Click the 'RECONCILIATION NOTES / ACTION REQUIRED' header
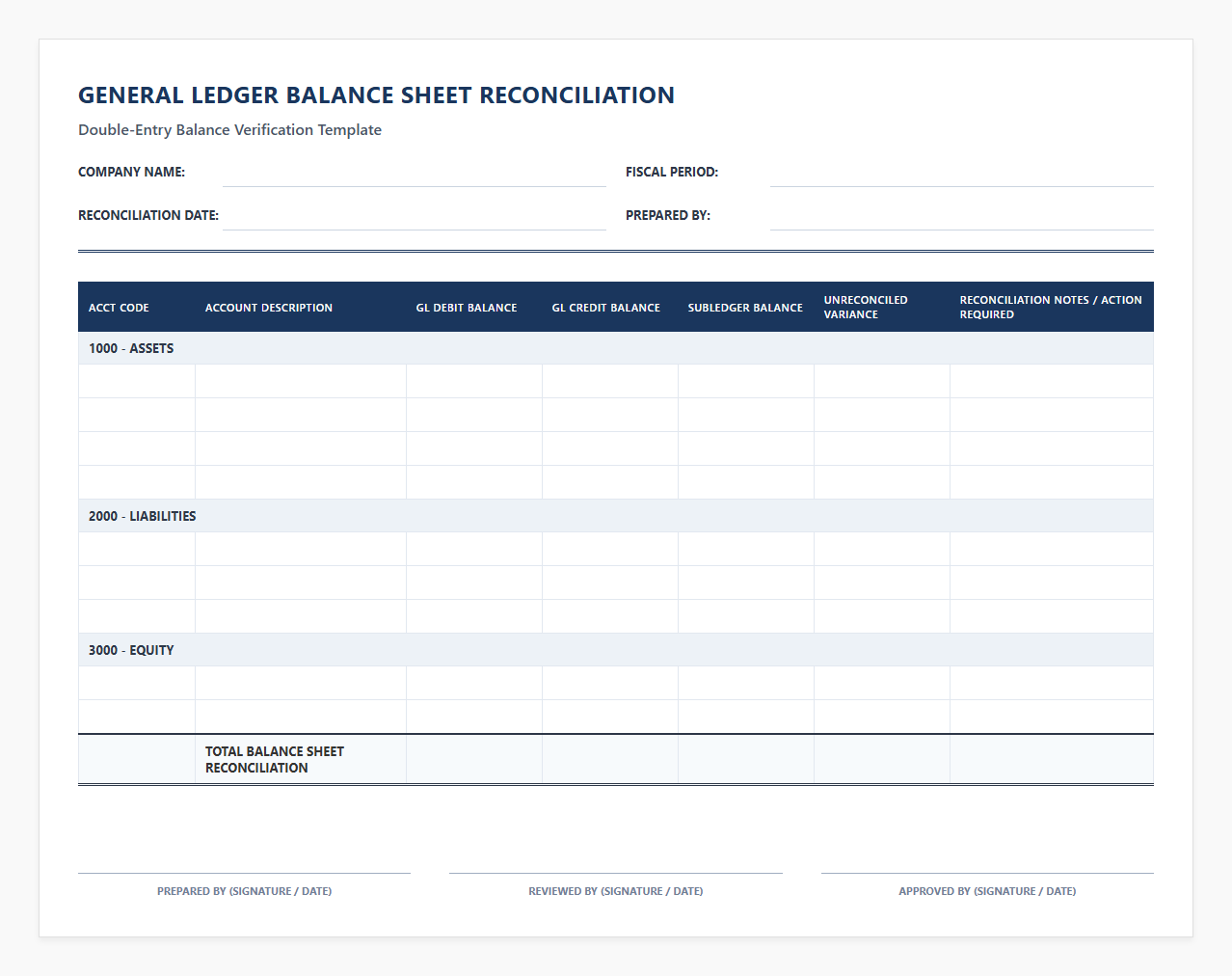 [x=1051, y=308]
